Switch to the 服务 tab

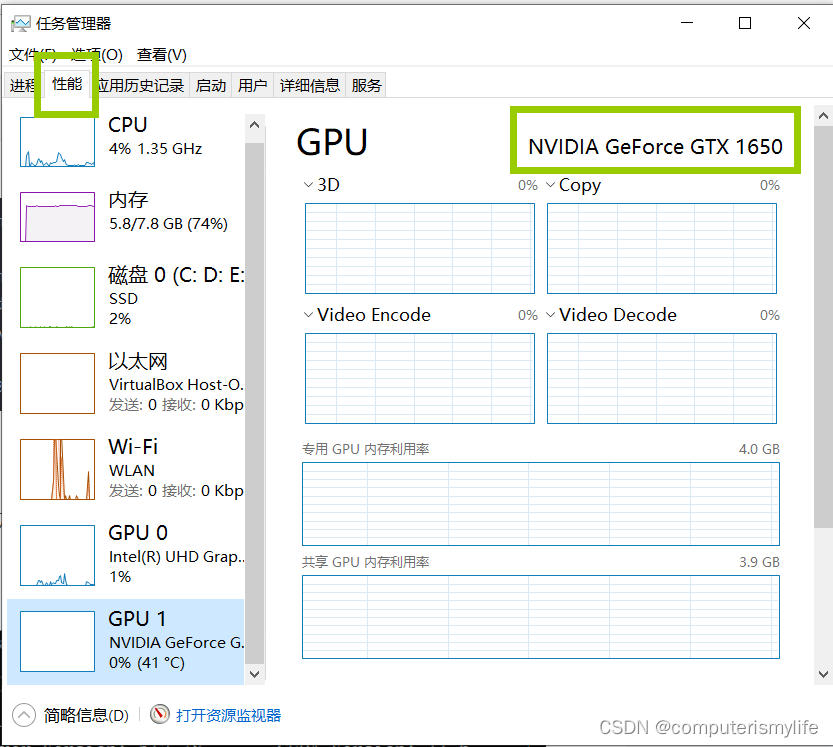(x=366, y=86)
